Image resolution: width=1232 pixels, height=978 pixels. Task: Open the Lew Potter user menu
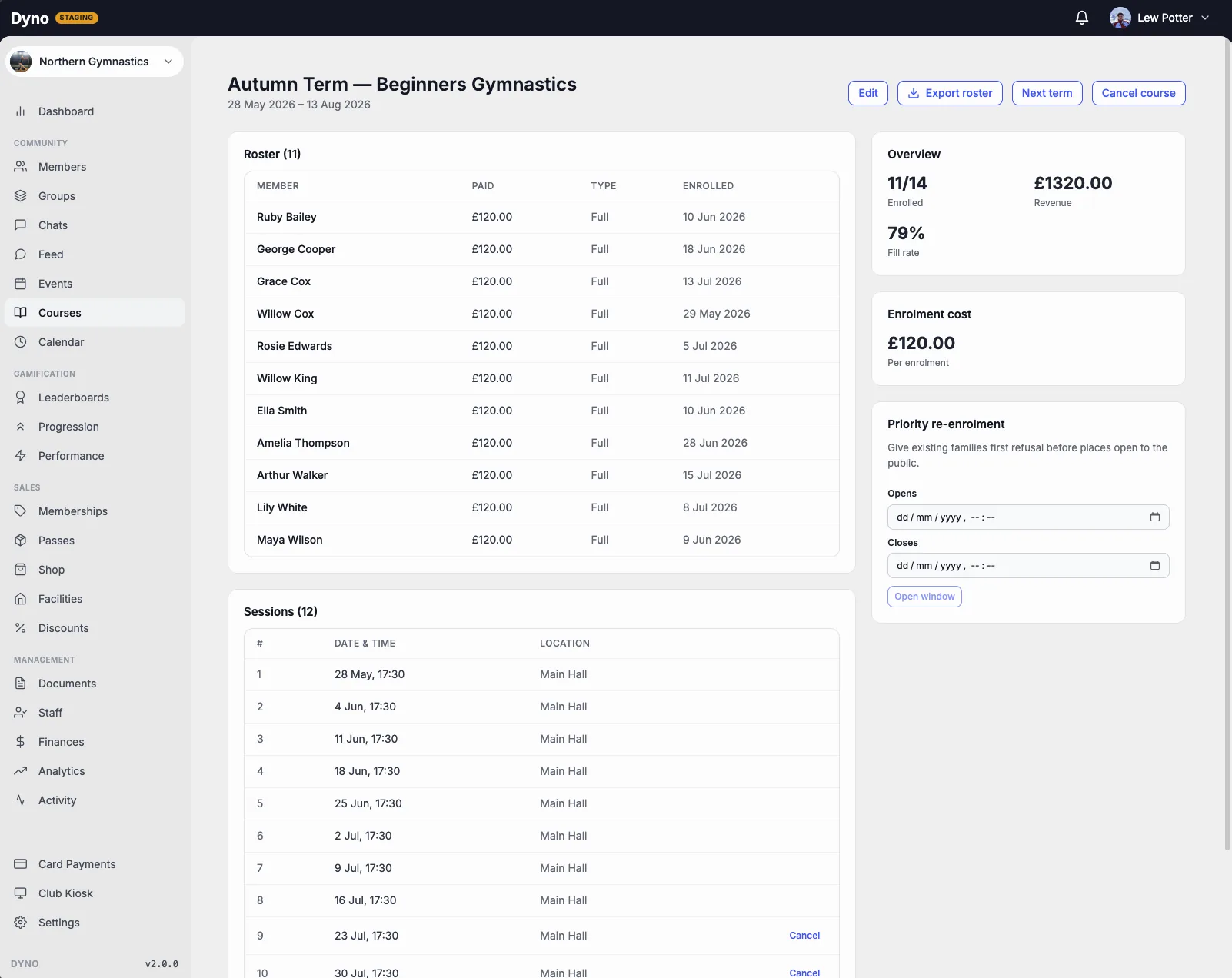[1160, 18]
